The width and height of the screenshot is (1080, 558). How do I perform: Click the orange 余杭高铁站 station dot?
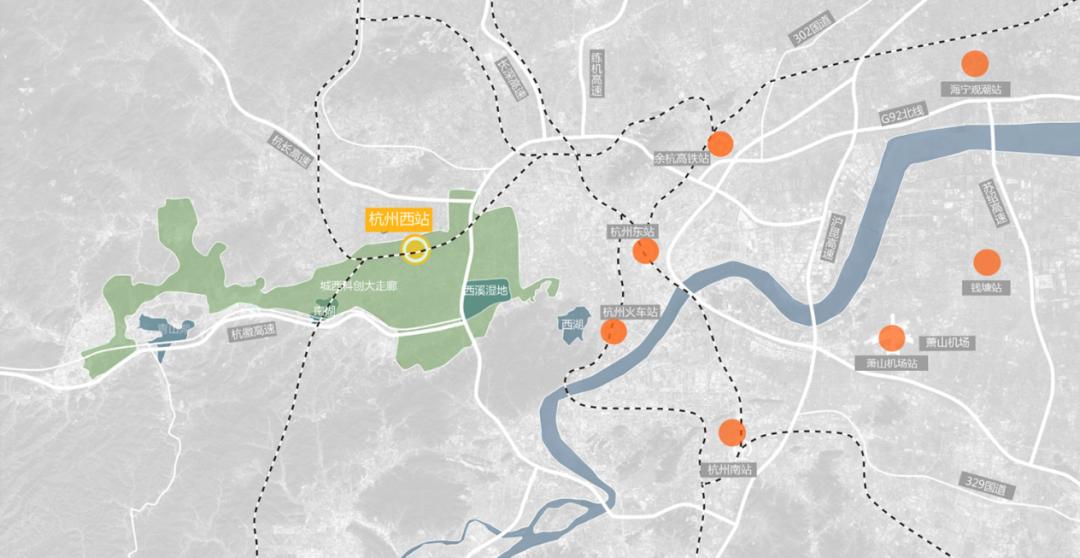click(x=720, y=143)
